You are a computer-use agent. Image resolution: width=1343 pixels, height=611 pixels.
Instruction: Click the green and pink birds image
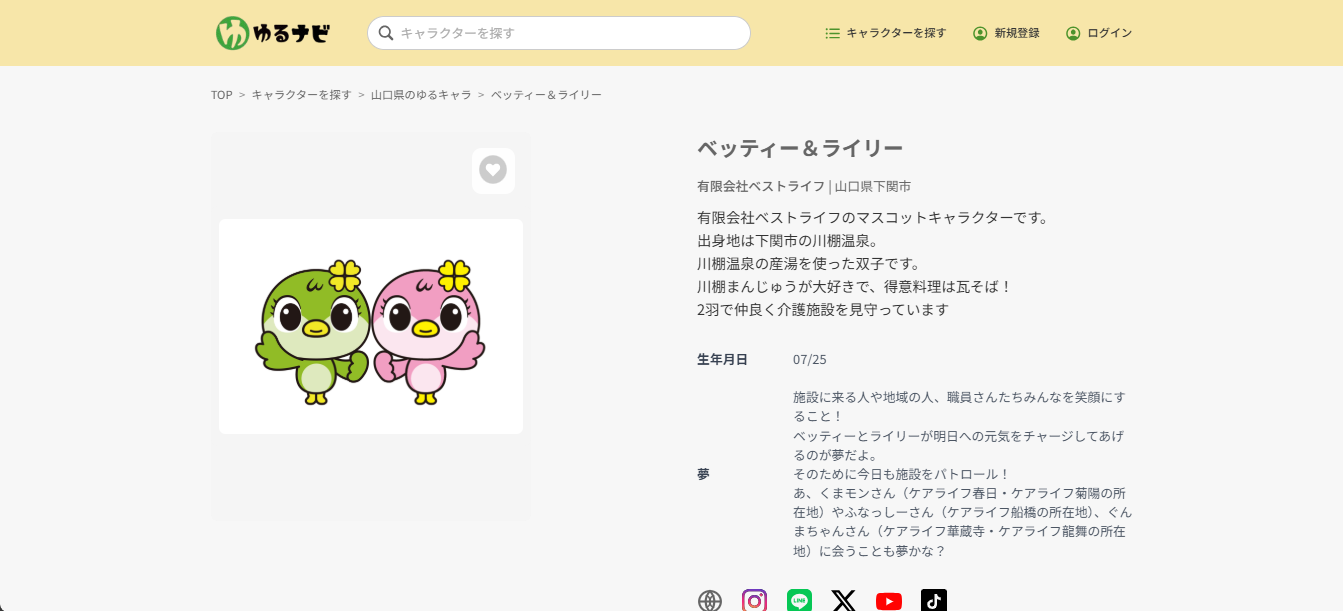click(x=371, y=327)
